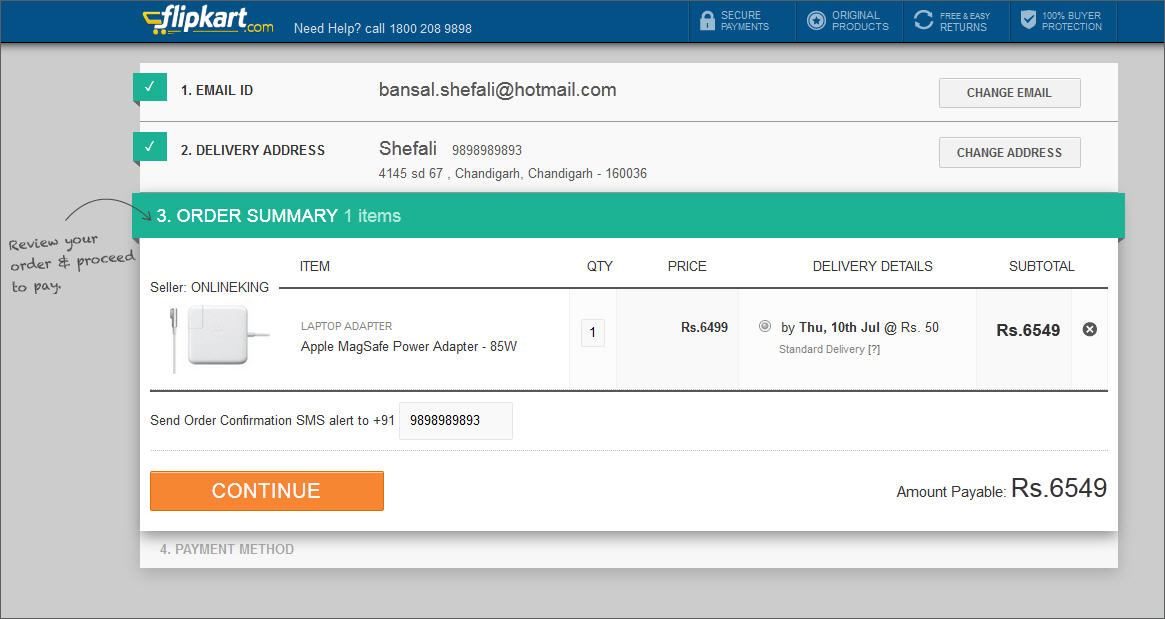Click the Original Products badge icon
This screenshot has height=619, width=1165.
tap(816, 21)
